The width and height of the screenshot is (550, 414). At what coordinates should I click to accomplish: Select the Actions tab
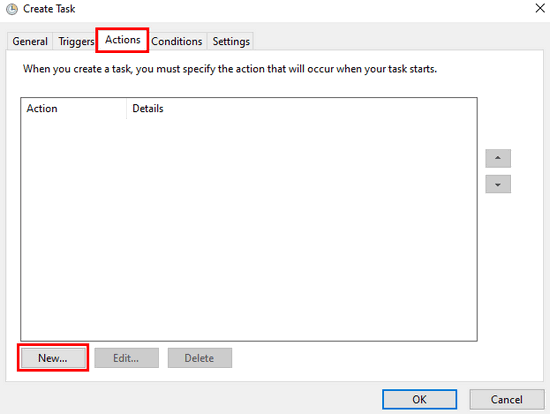(122, 40)
